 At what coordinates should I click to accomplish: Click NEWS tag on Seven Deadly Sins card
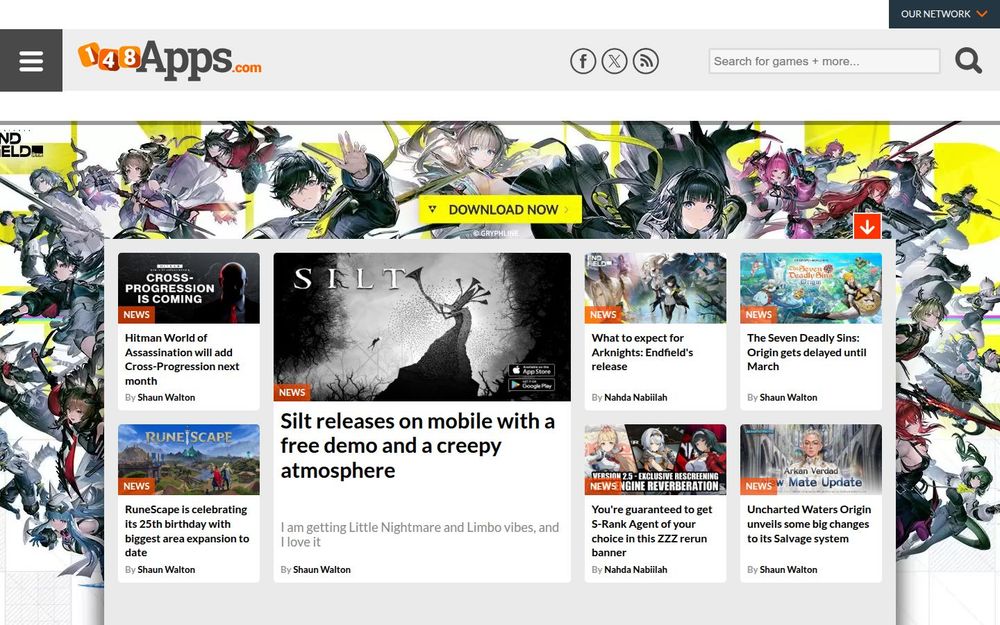pyautogui.click(x=758, y=314)
